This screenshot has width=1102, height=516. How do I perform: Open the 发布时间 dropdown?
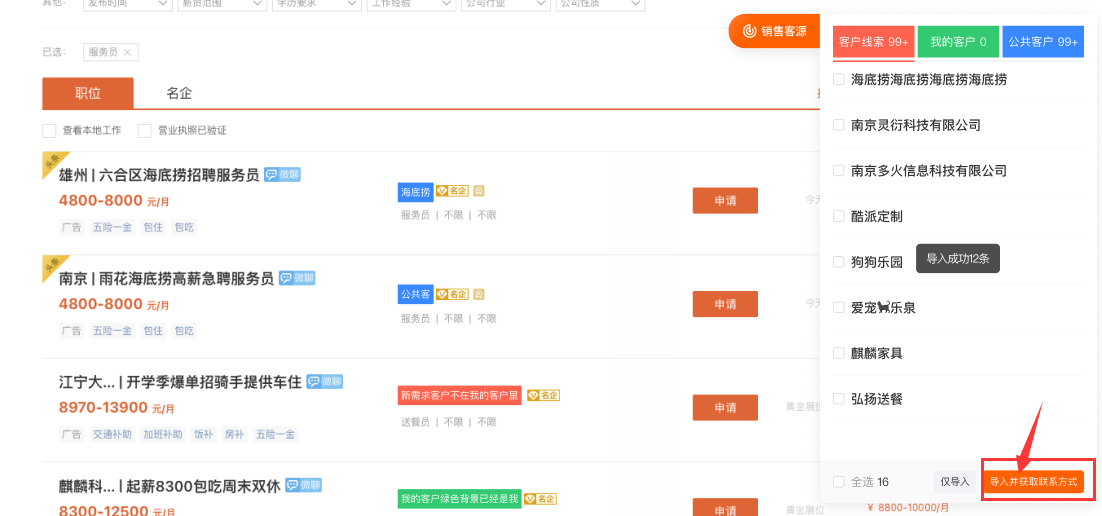coord(127,4)
